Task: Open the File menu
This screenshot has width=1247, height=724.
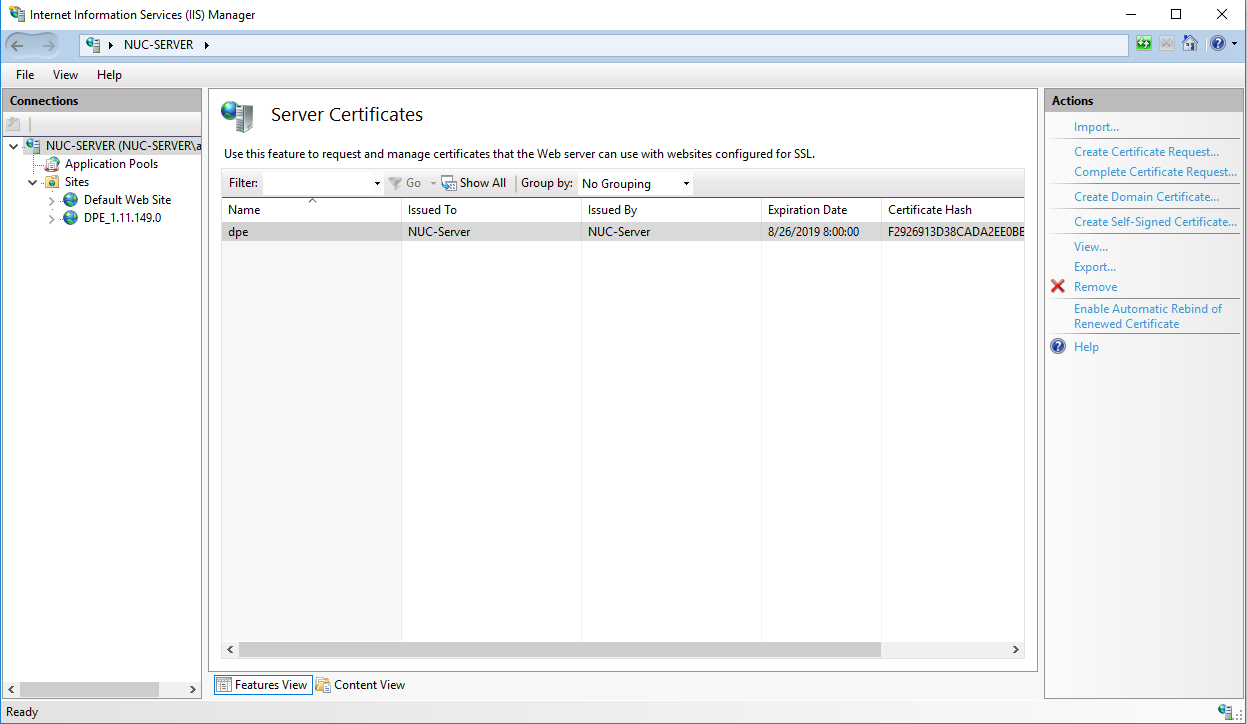Action: pyautogui.click(x=25, y=75)
